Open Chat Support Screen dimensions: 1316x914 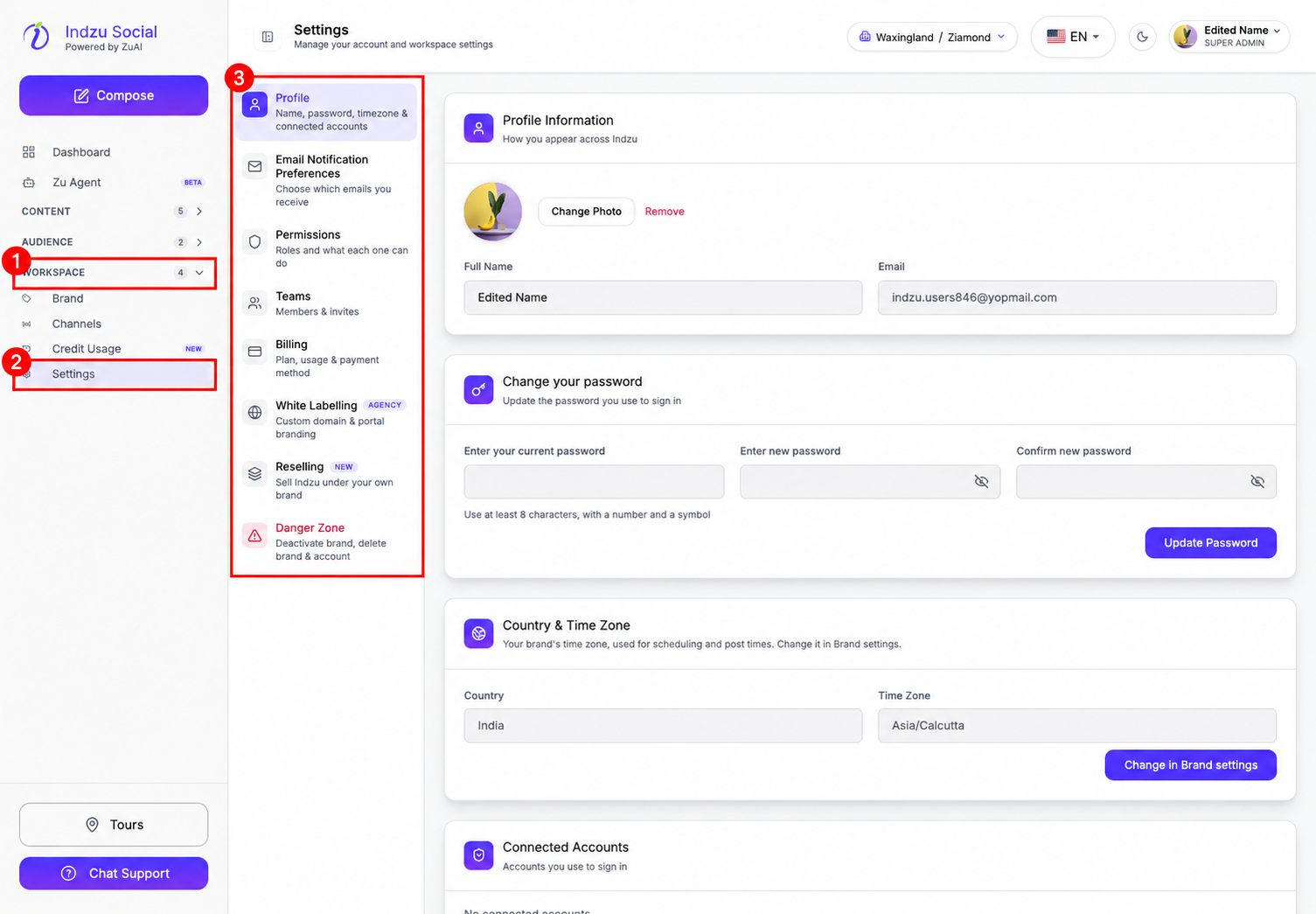click(x=114, y=874)
